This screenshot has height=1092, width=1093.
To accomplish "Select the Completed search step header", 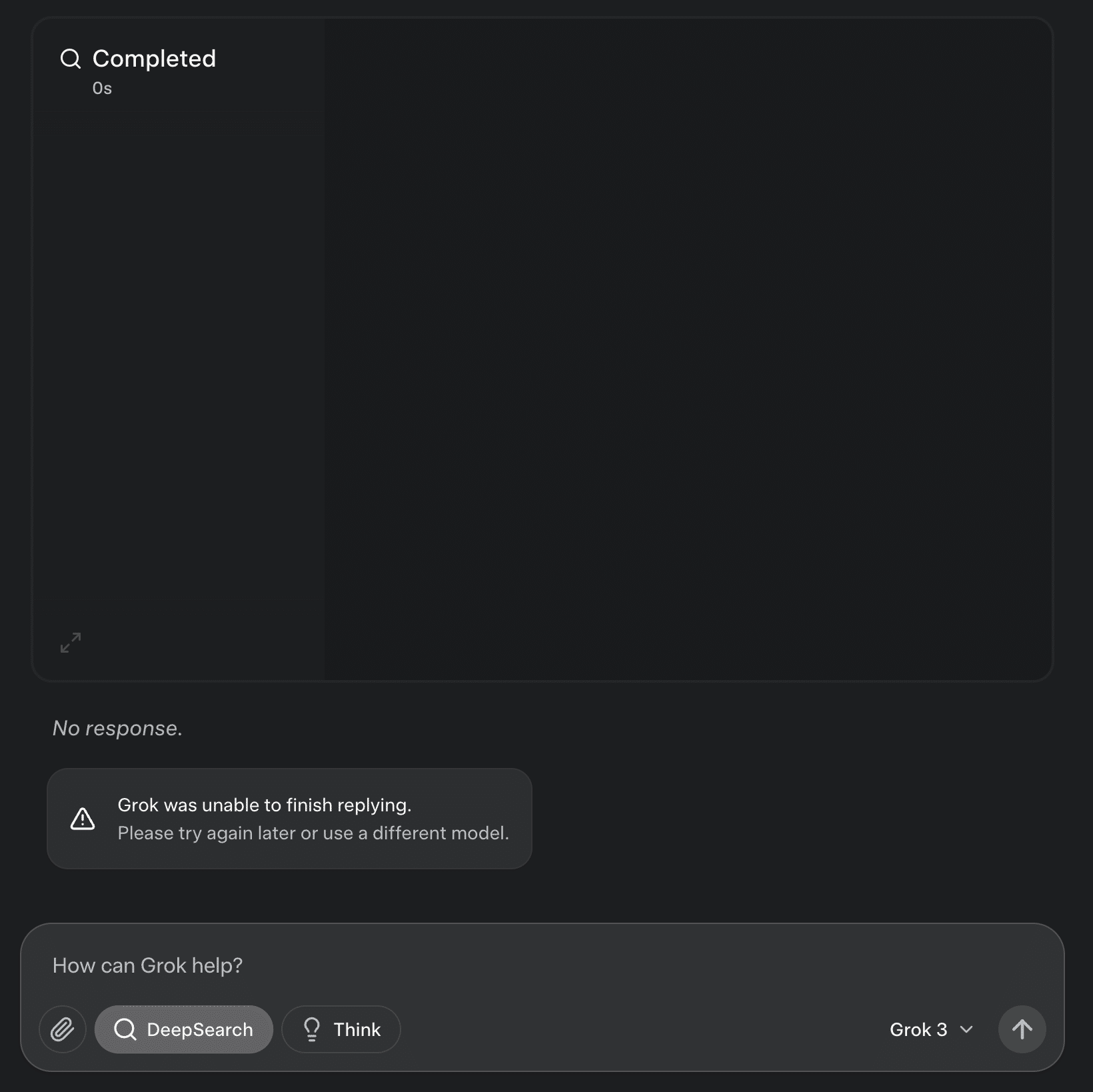I will [154, 59].
